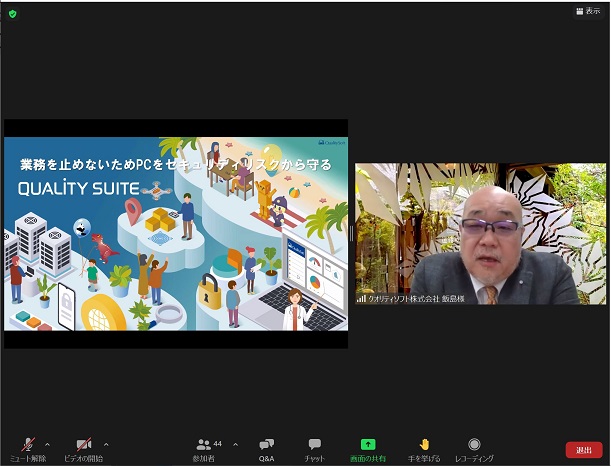Click the divider handle between slide and video
The width and height of the screenshot is (611, 466).
[x=351, y=233]
